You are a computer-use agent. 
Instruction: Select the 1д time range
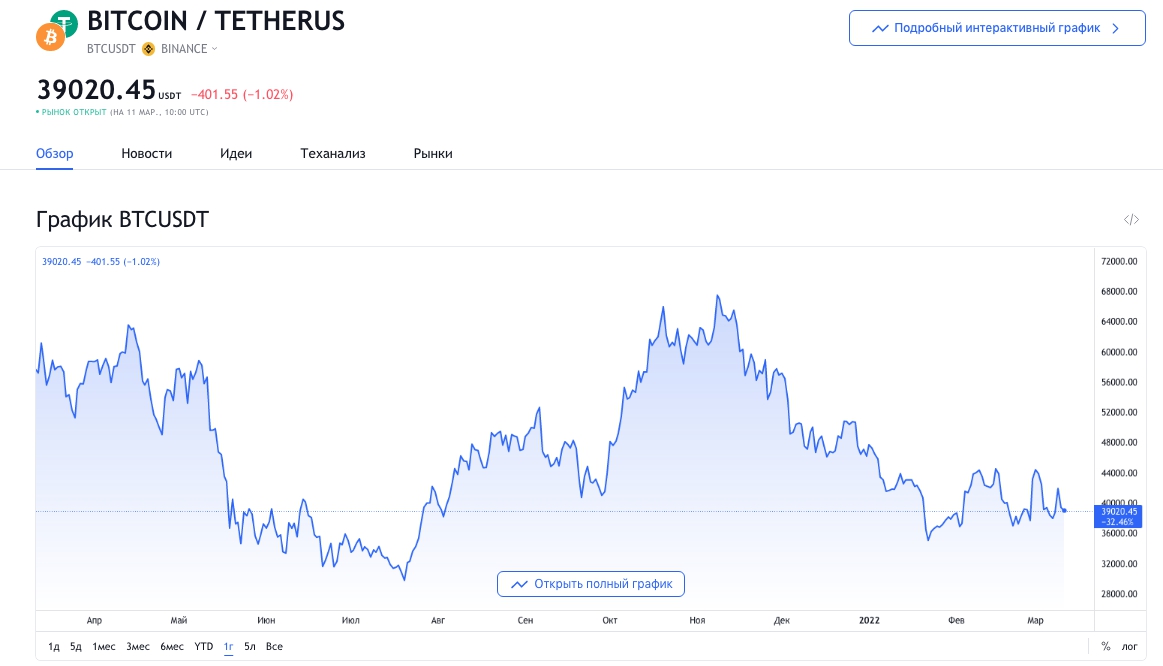point(54,647)
